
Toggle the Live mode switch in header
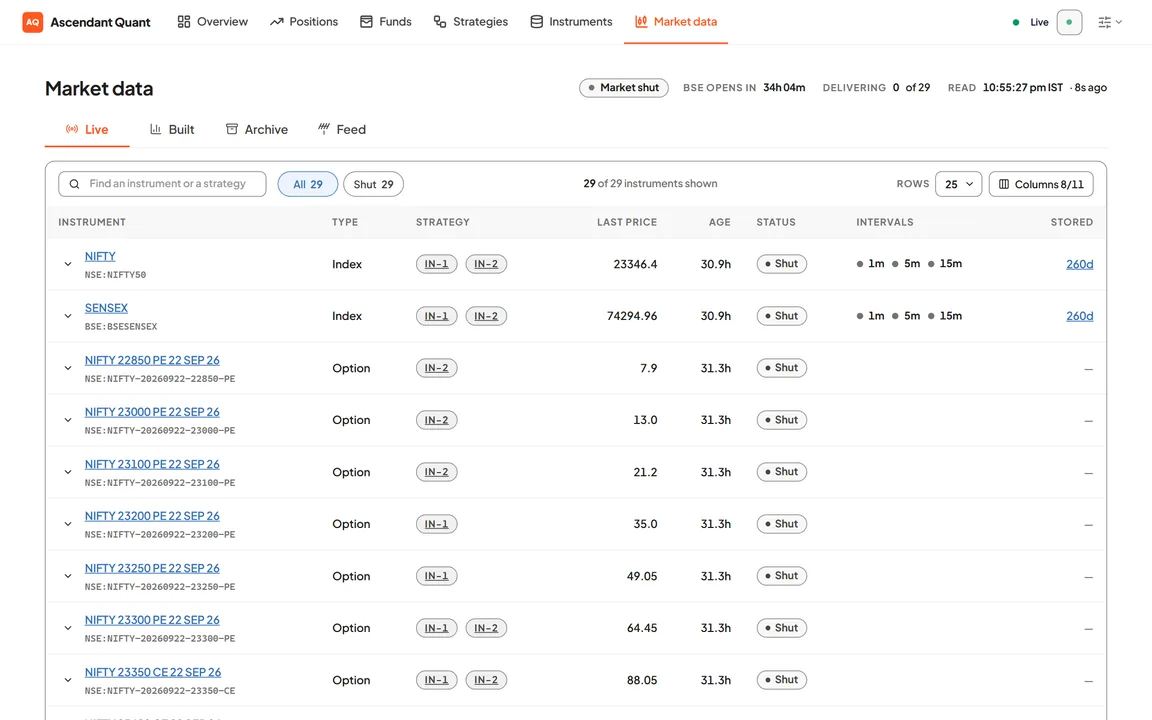pyautogui.click(x=1069, y=22)
